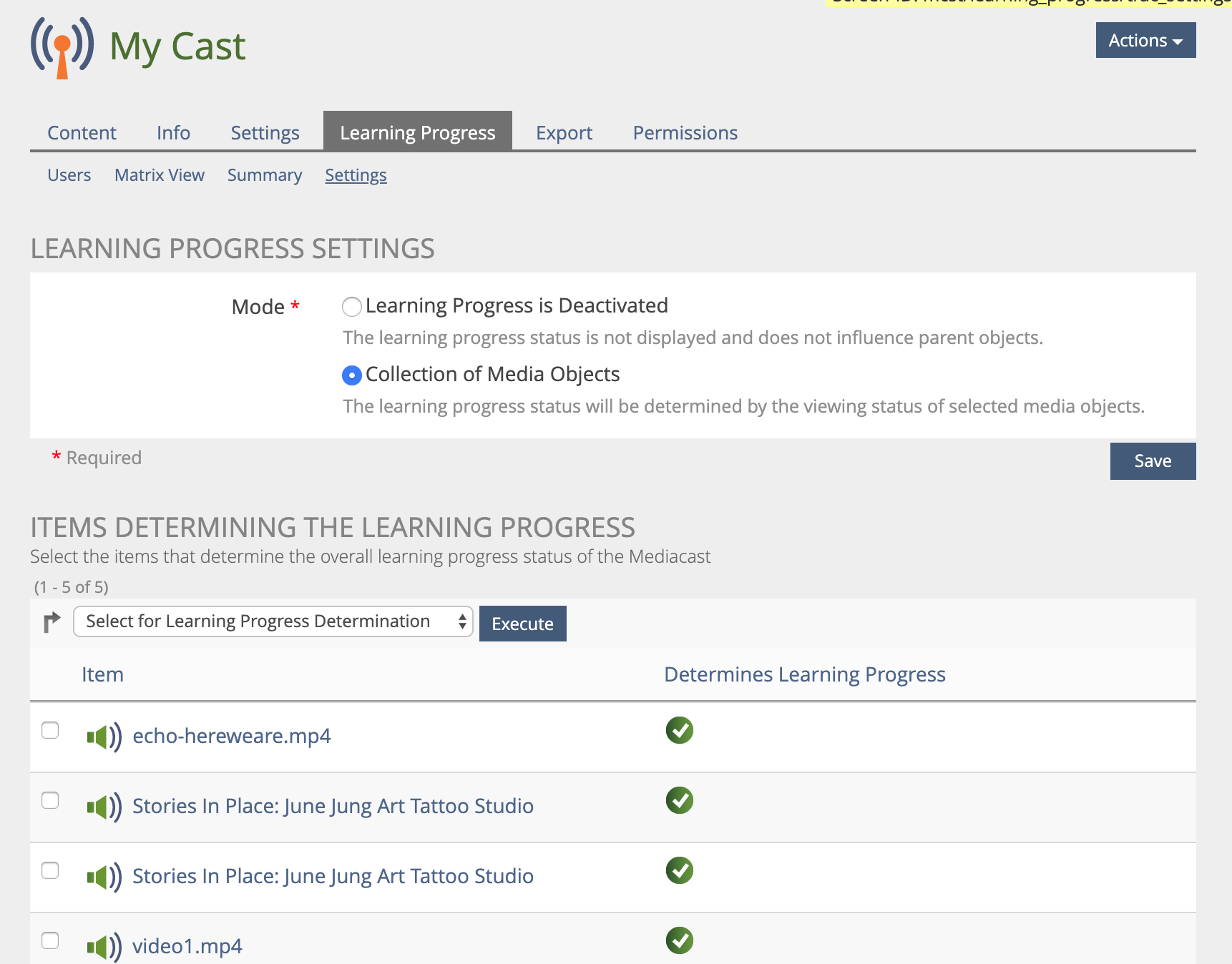Go to the Export tab
1232x964 pixels.
564,133
